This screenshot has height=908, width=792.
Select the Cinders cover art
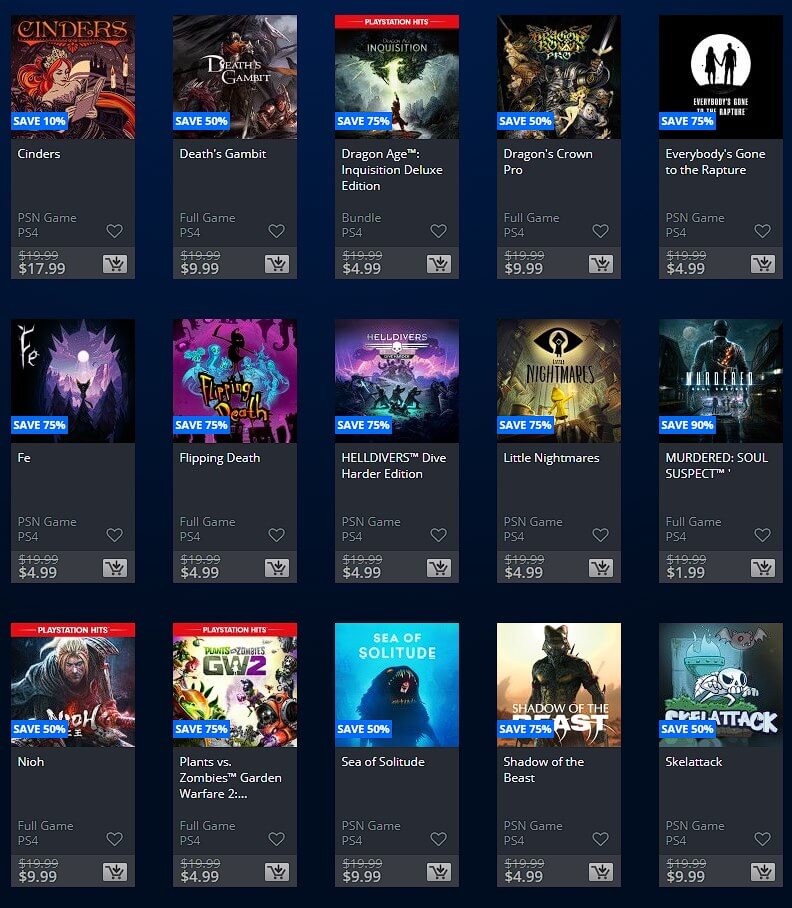73,77
